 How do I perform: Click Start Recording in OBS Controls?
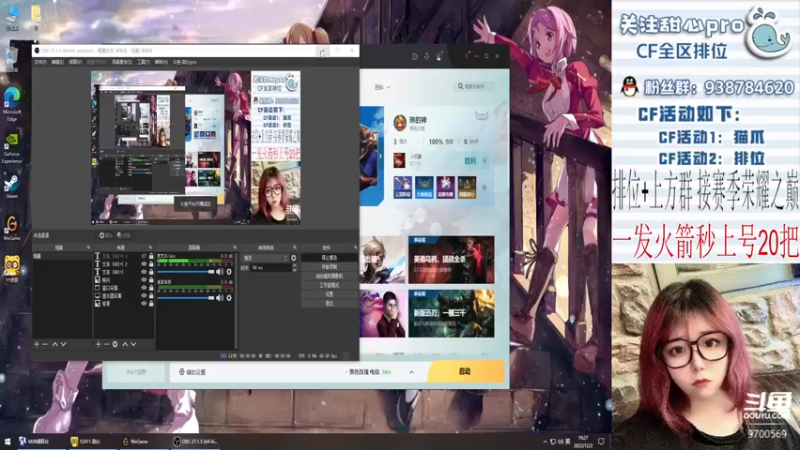click(x=329, y=267)
